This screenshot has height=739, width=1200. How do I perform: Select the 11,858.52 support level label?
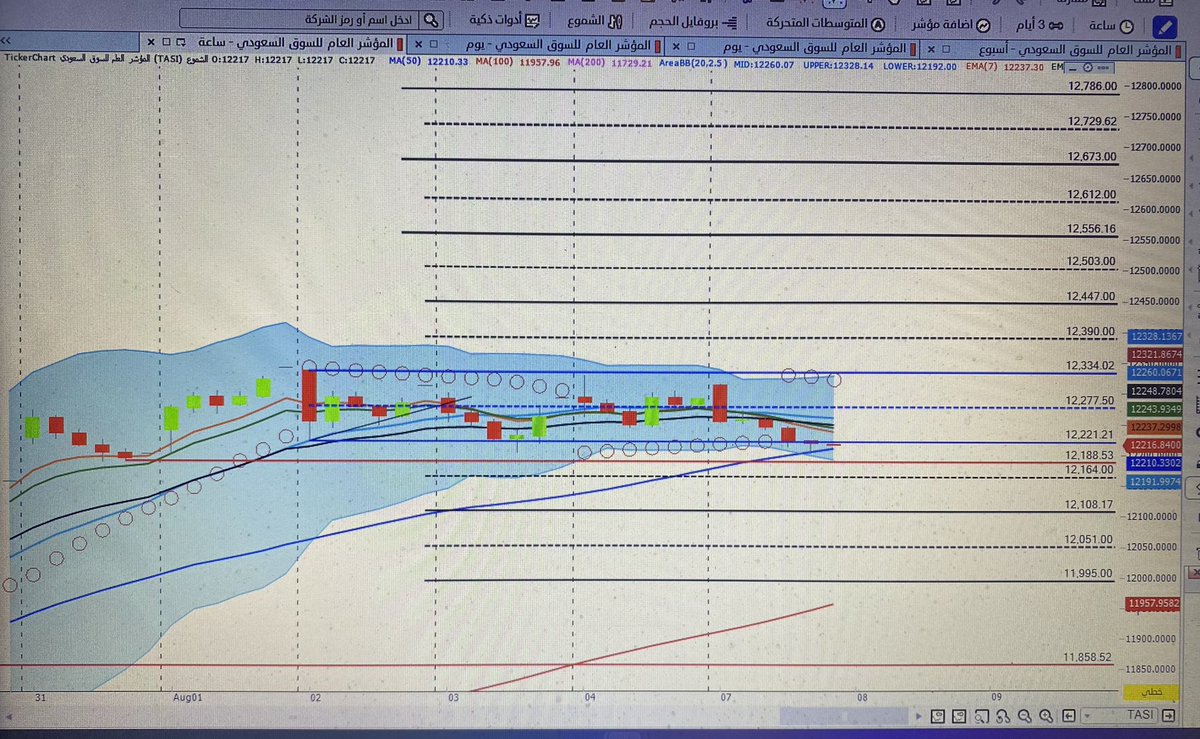click(1090, 657)
